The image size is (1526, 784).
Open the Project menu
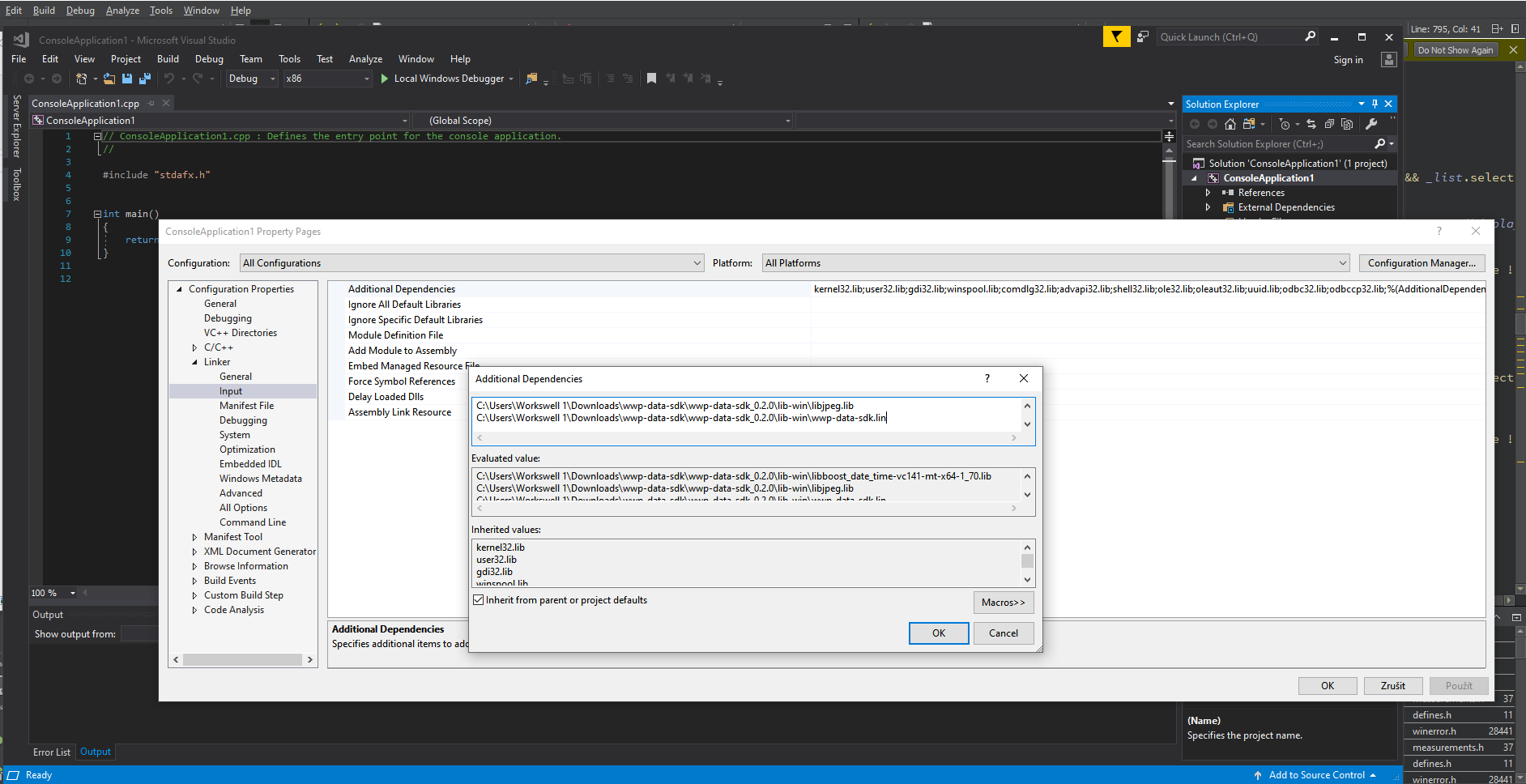(126, 59)
